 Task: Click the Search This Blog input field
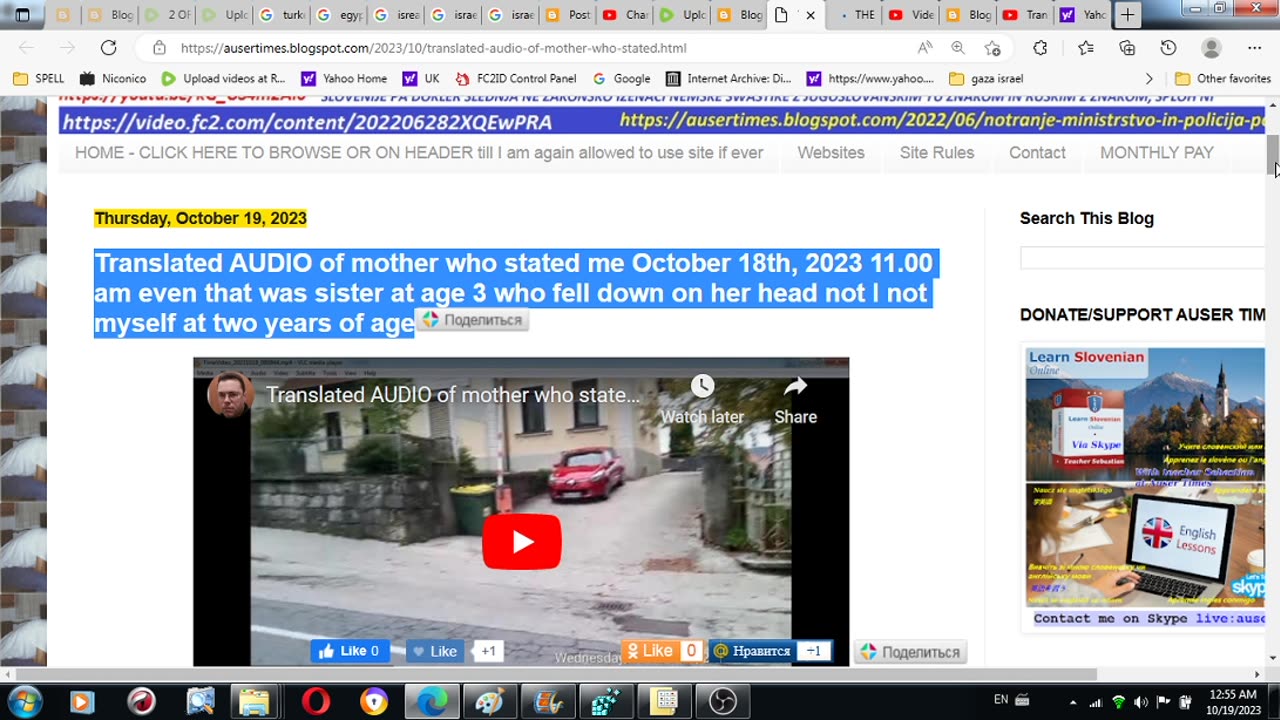click(x=1142, y=258)
